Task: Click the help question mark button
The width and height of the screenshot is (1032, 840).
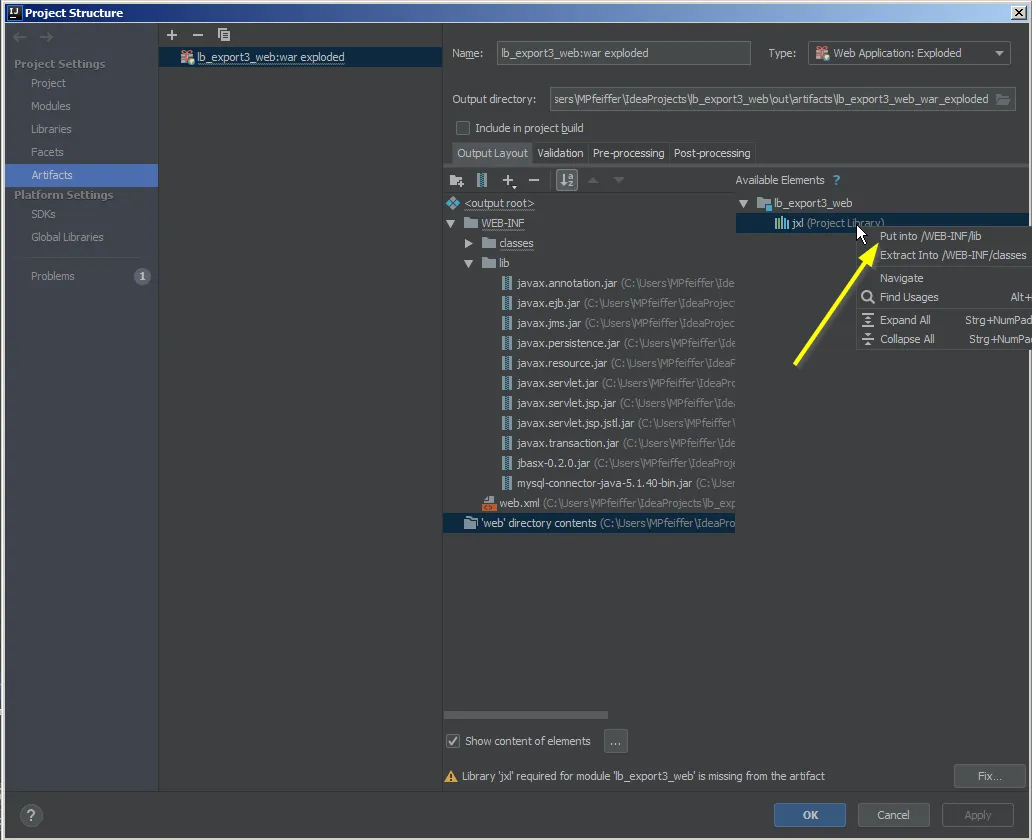Action: click(x=30, y=816)
